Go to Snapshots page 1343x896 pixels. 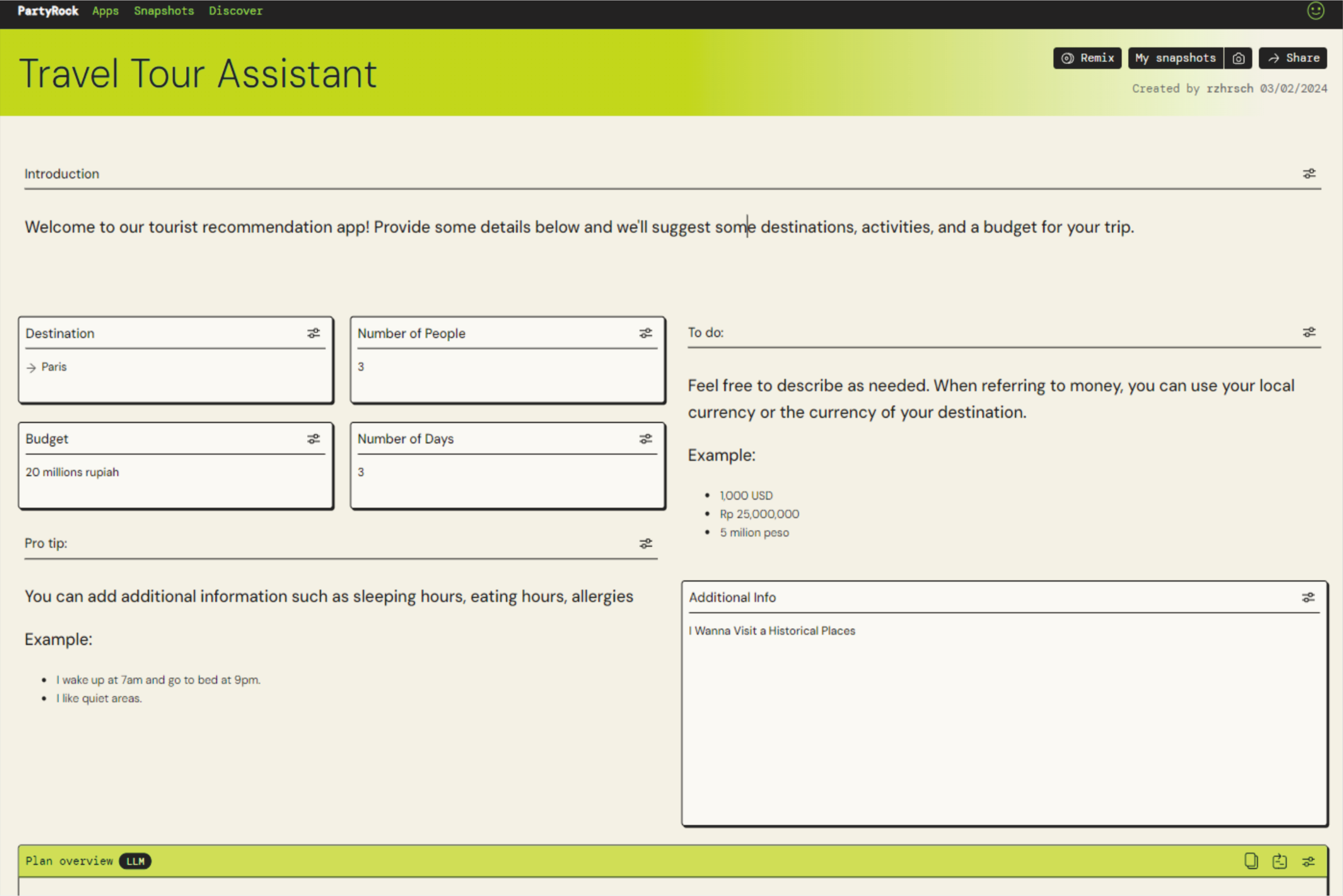(x=164, y=11)
